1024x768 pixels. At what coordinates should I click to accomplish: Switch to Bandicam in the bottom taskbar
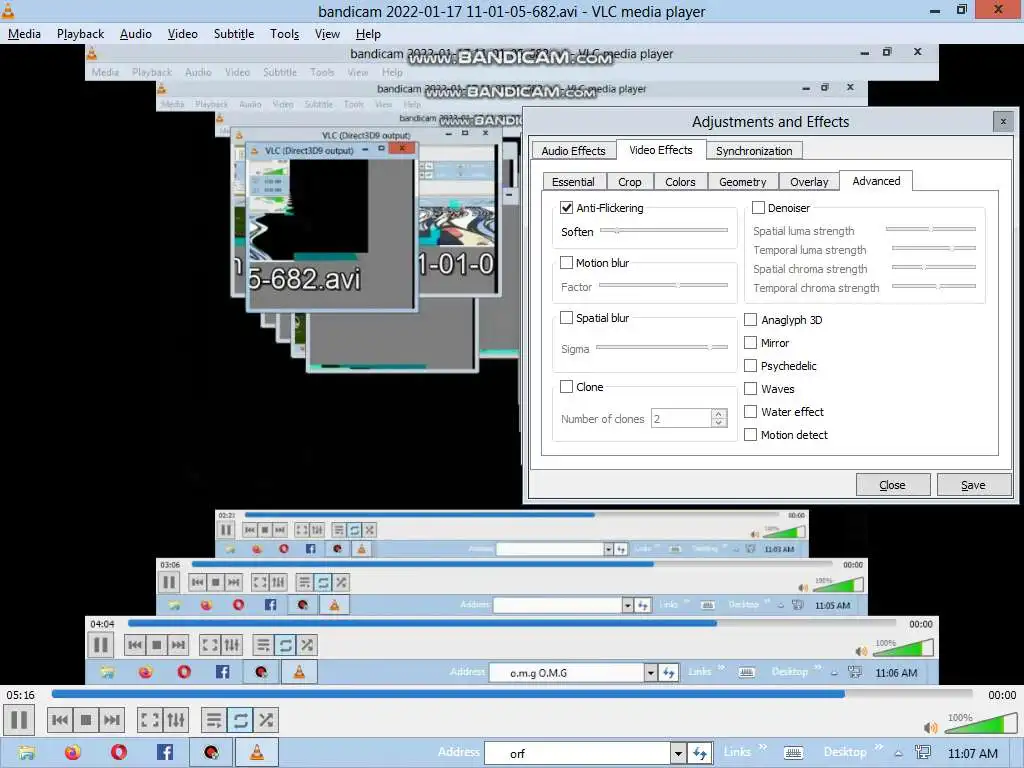pyautogui.click(x=211, y=753)
